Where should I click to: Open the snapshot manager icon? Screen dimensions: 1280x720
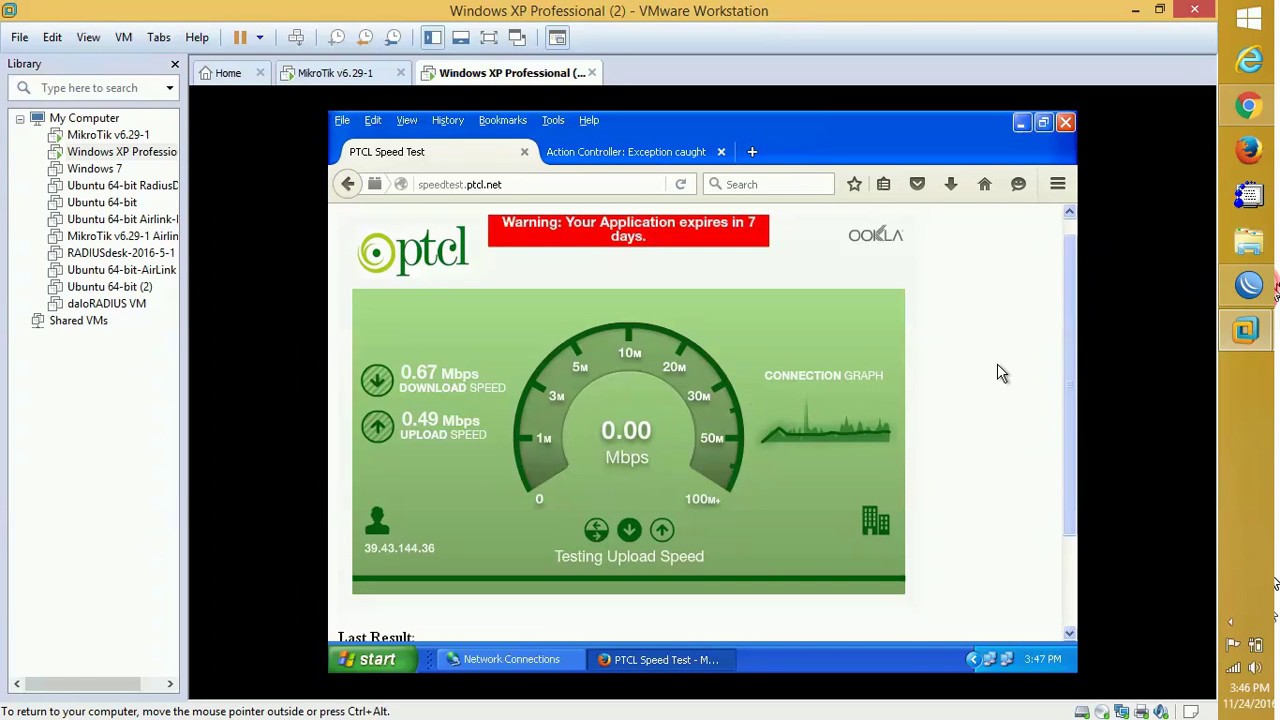click(393, 37)
